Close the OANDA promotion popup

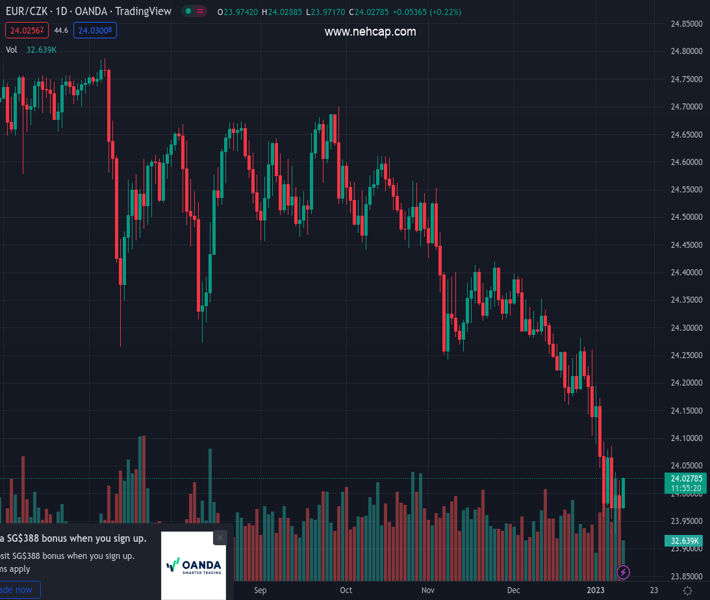pos(220,538)
